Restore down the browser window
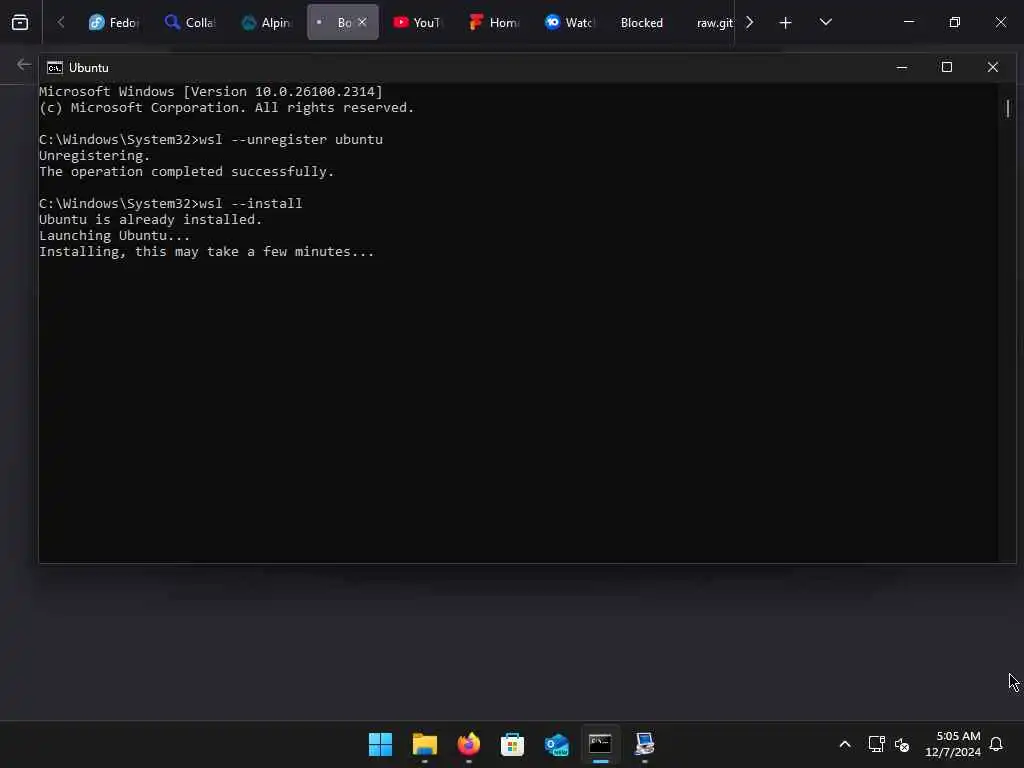Screen dimensions: 1024x768 click(955, 22)
